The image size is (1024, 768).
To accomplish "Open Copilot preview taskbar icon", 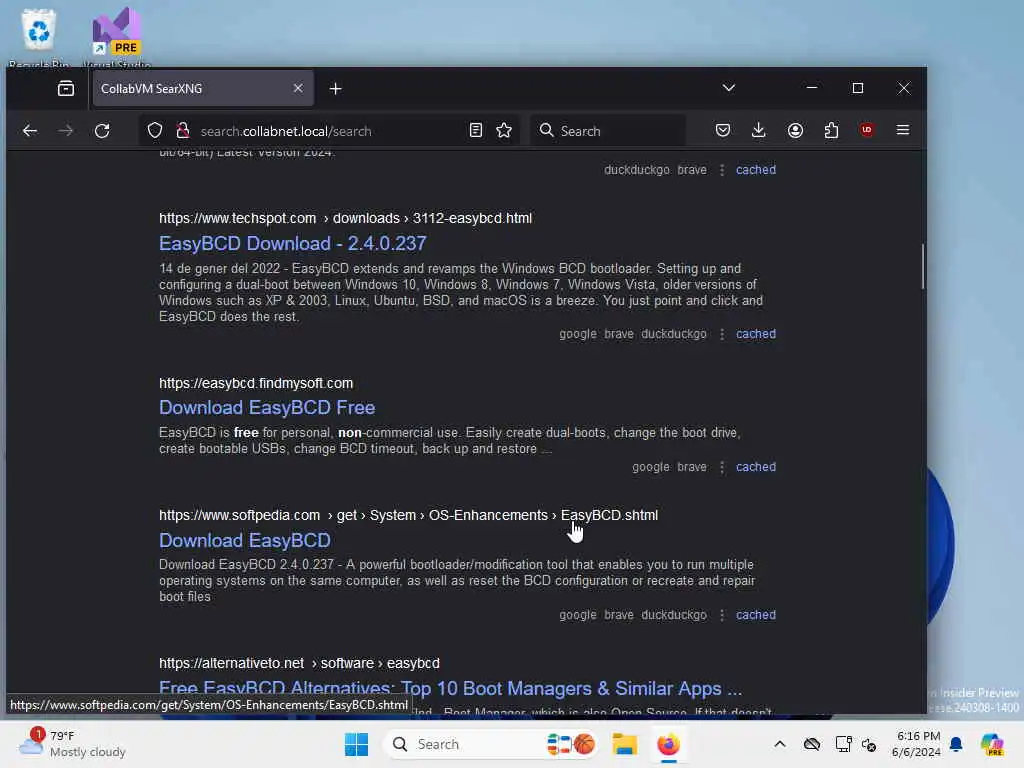I will coord(993,744).
